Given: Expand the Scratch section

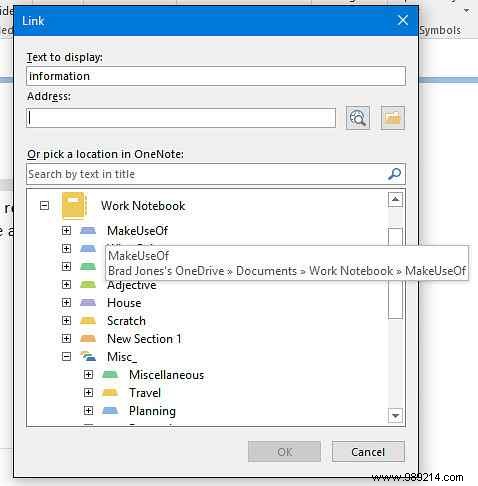Looking at the screenshot, I should [x=66, y=320].
